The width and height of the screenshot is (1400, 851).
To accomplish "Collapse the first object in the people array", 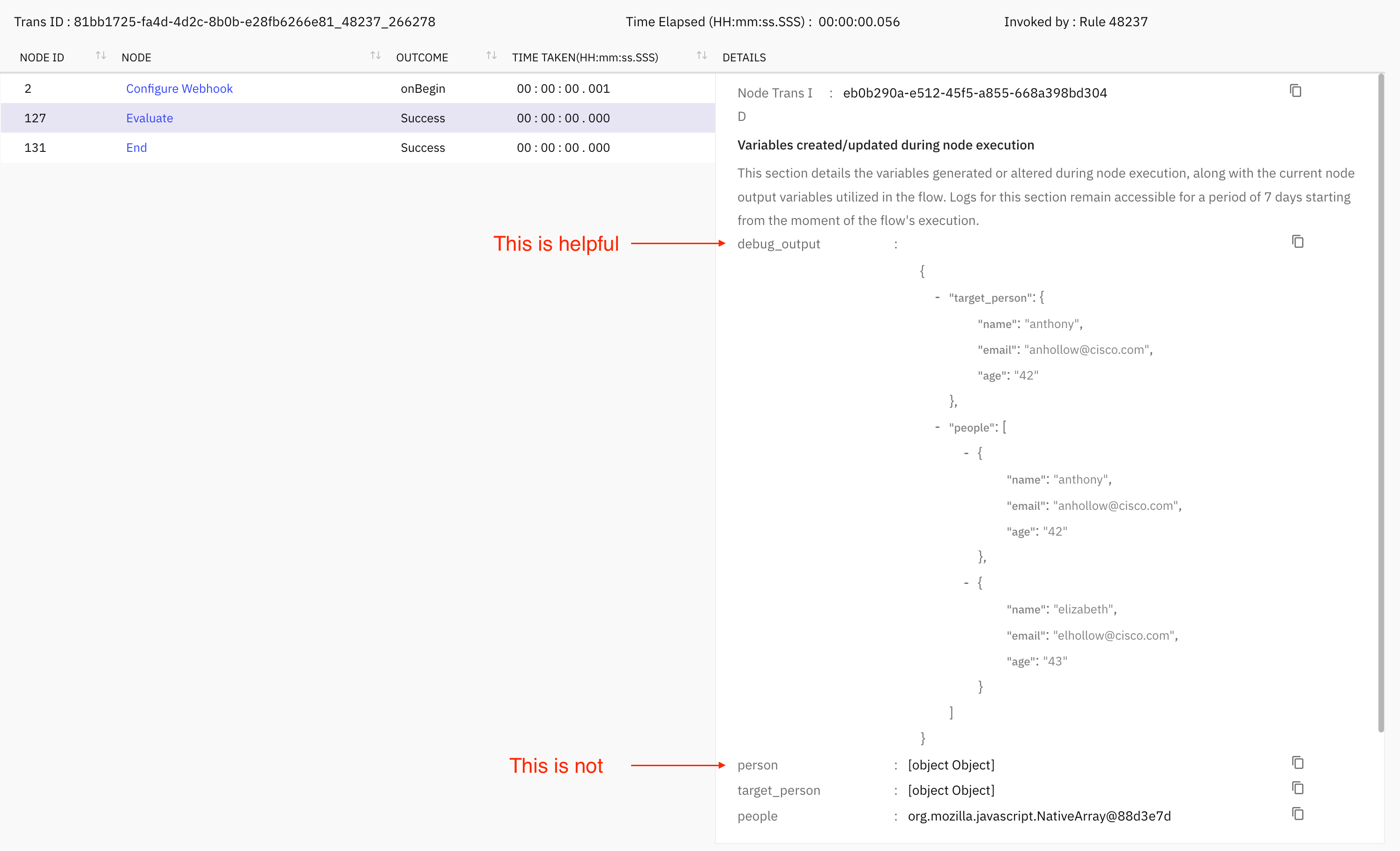I will coord(966,453).
